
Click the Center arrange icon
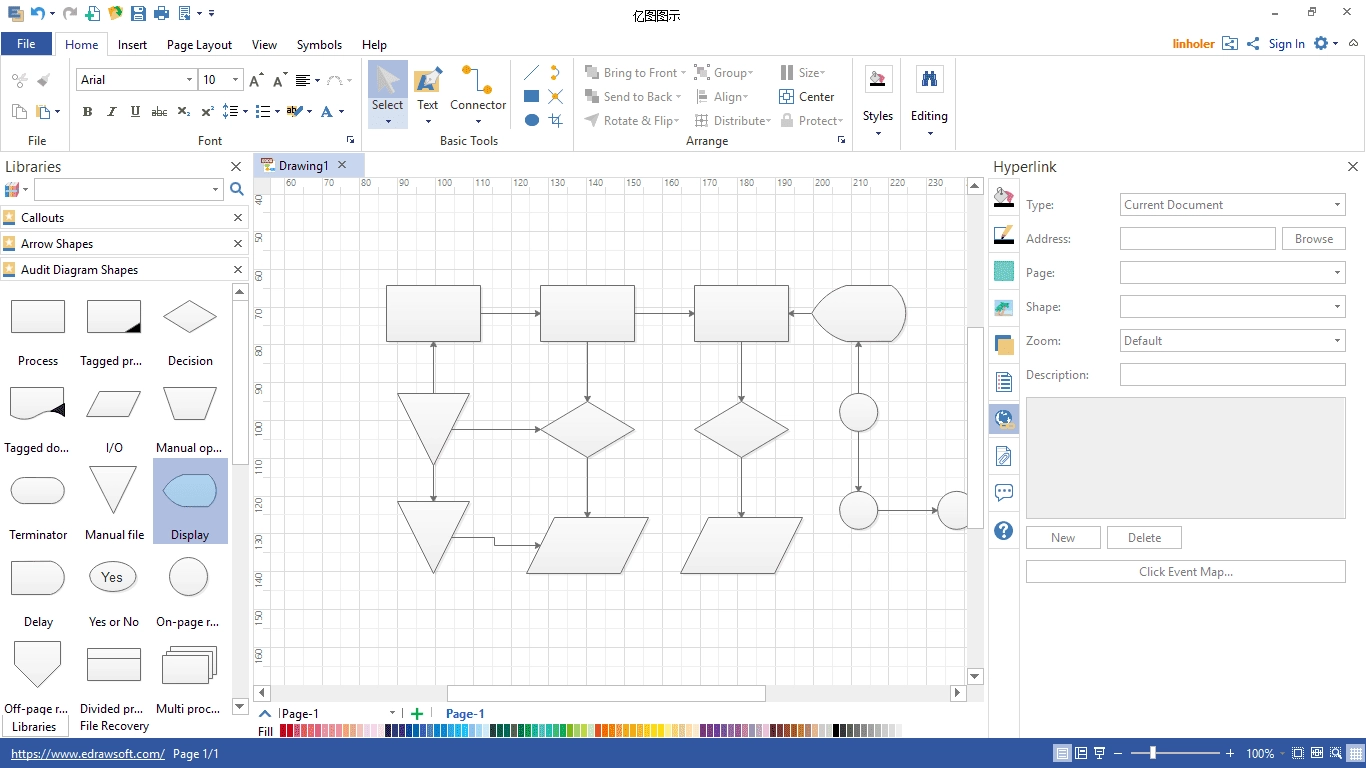(x=806, y=97)
